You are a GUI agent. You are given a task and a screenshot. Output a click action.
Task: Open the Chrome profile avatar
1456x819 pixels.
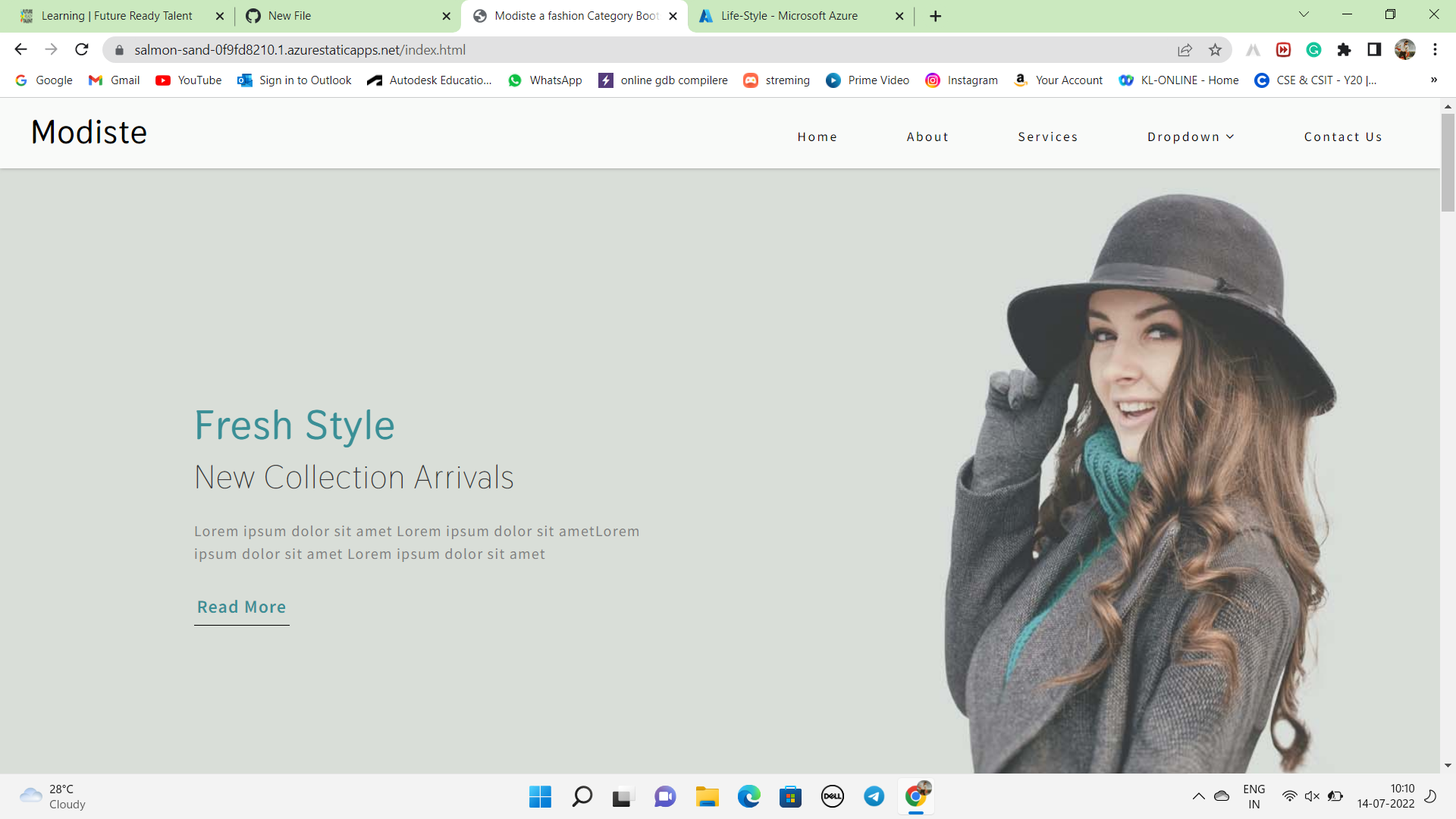click(1404, 50)
